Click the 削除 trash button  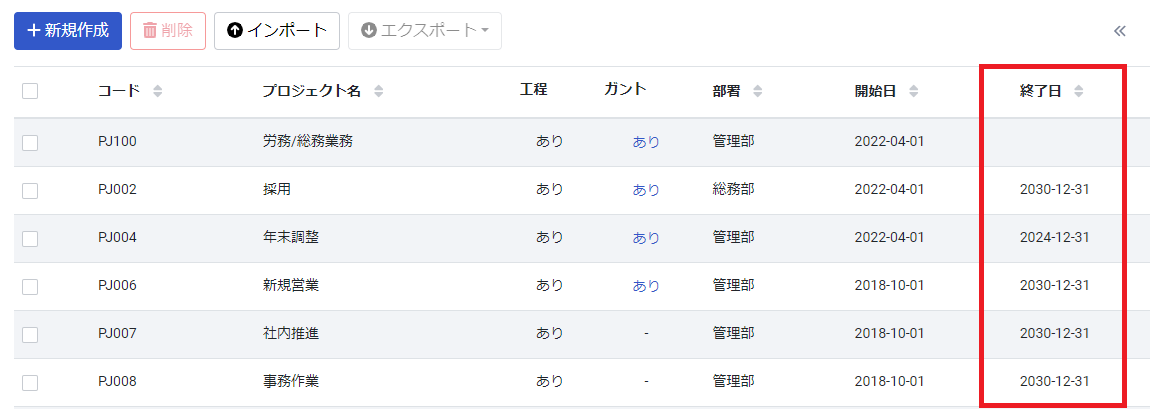click(168, 31)
